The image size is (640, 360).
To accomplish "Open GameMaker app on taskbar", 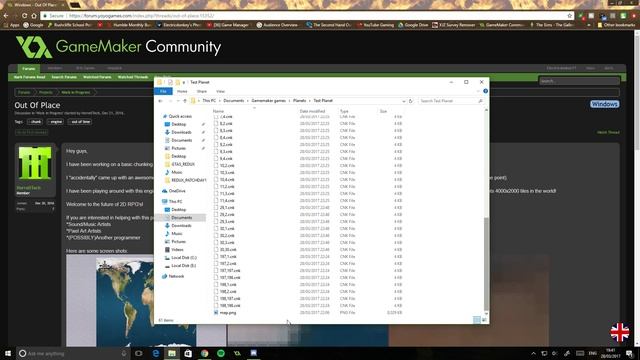I will (x=237, y=353).
